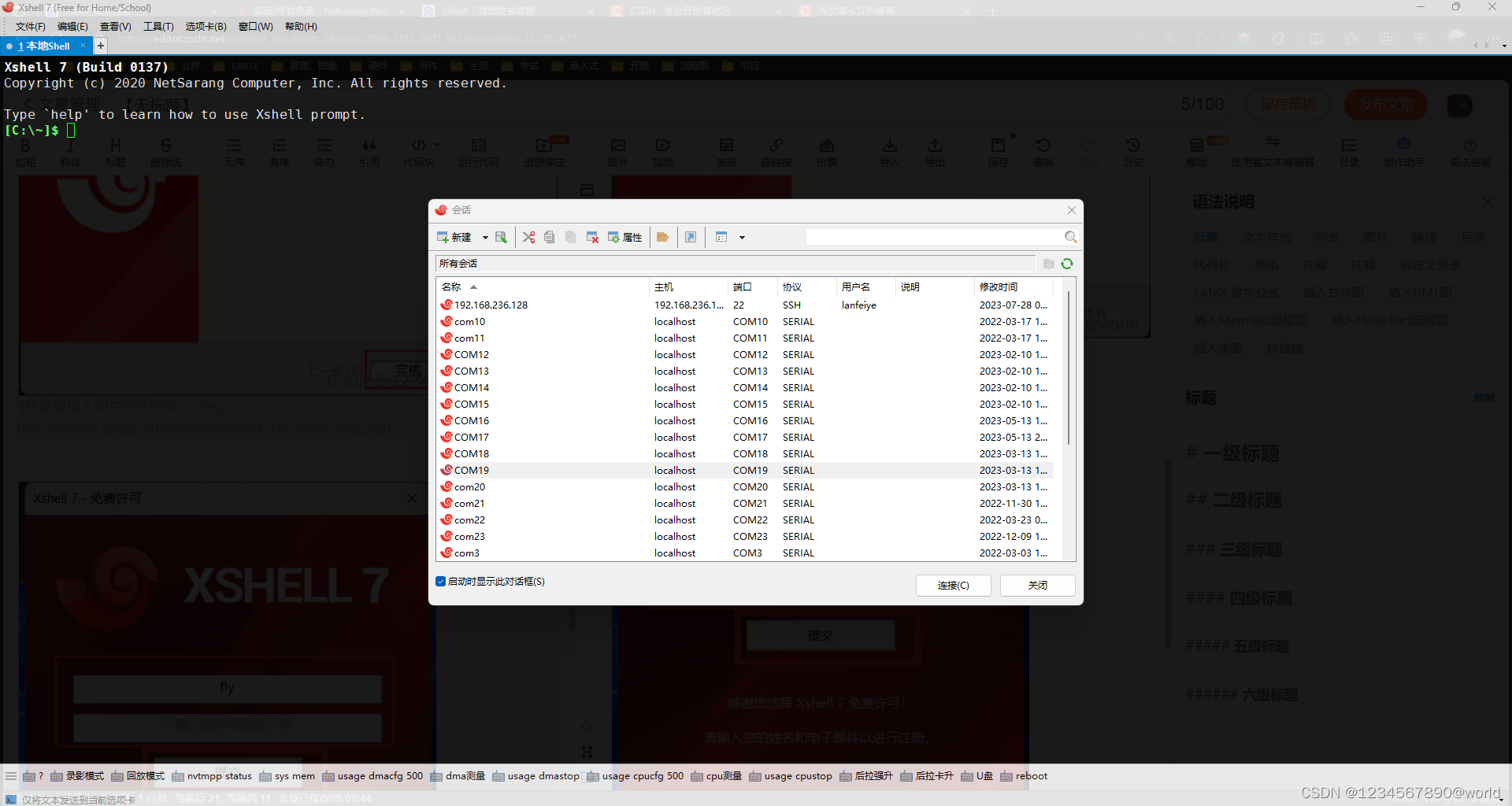Click the 回放模式 quick command

point(138,776)
